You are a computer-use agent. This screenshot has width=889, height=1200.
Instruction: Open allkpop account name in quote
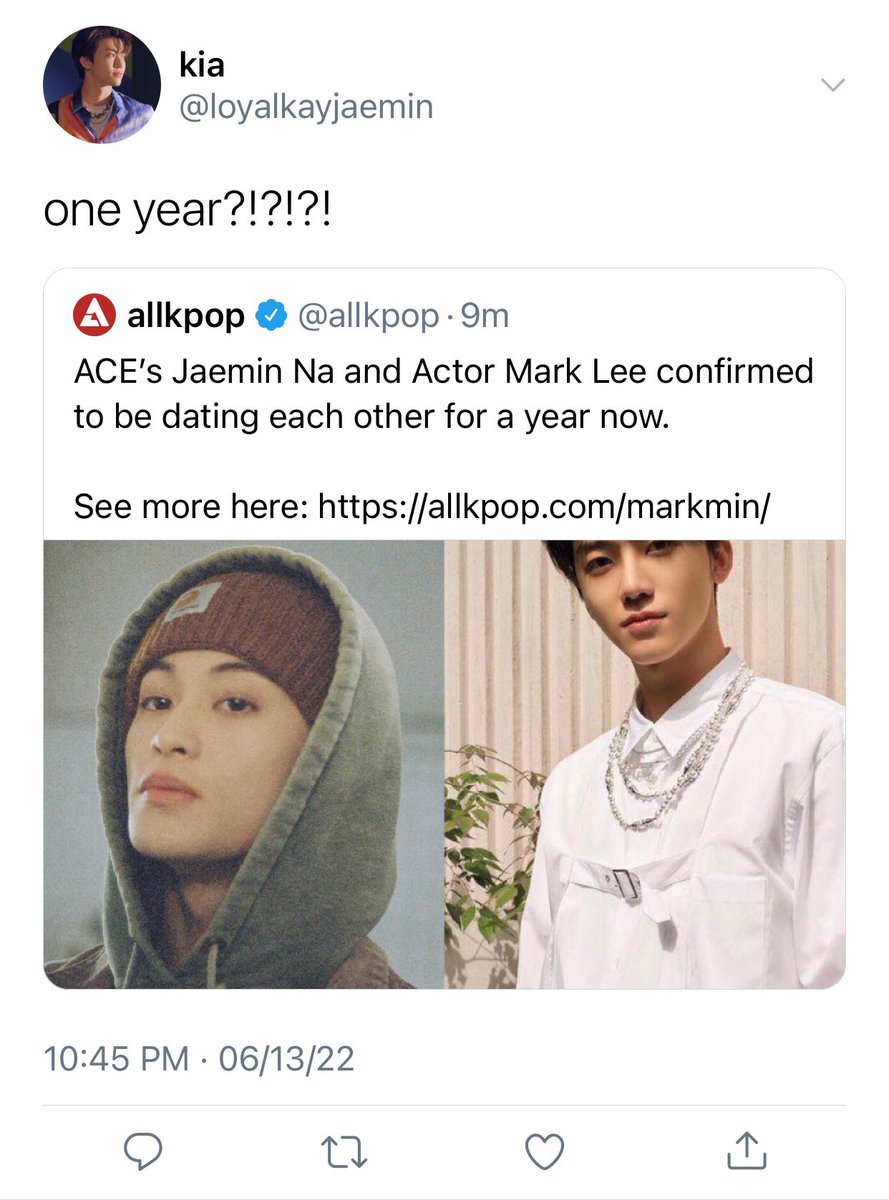(x=187, y=316)
